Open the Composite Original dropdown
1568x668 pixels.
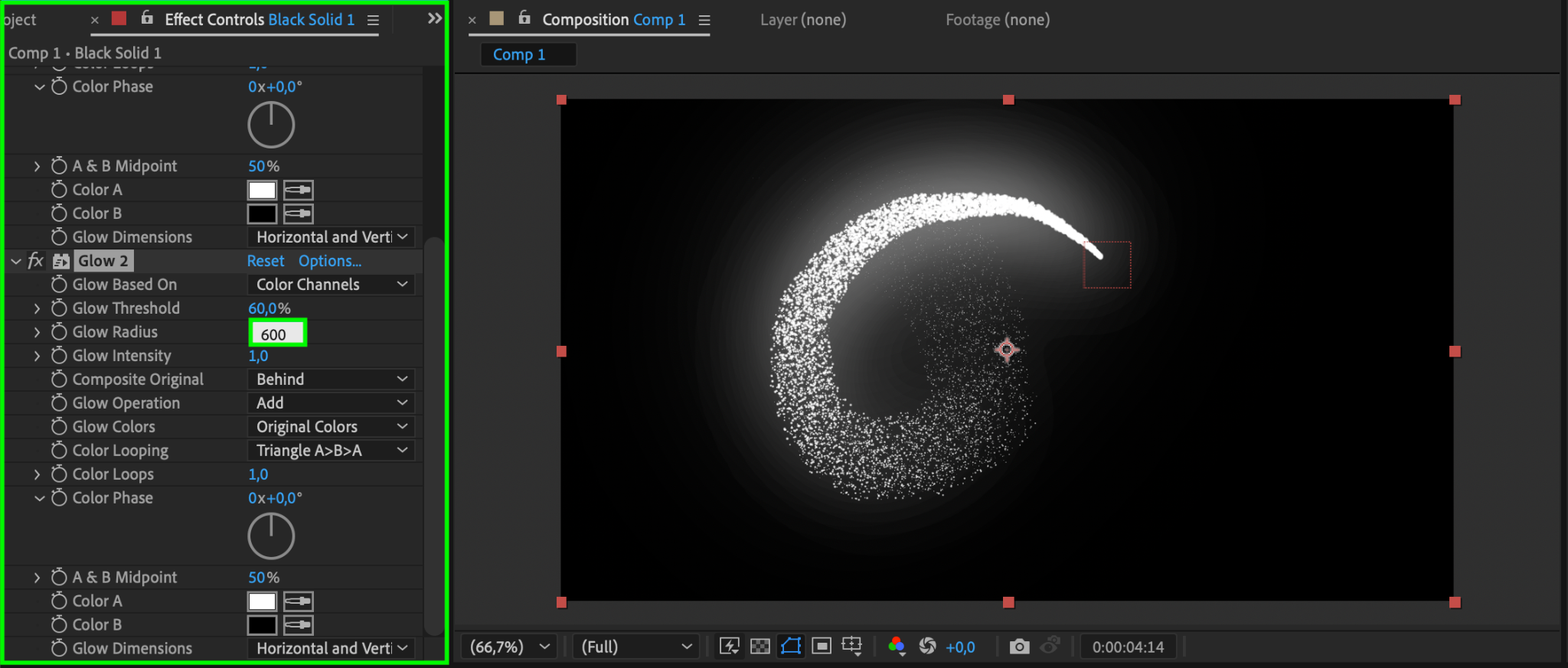click(331, 380)
